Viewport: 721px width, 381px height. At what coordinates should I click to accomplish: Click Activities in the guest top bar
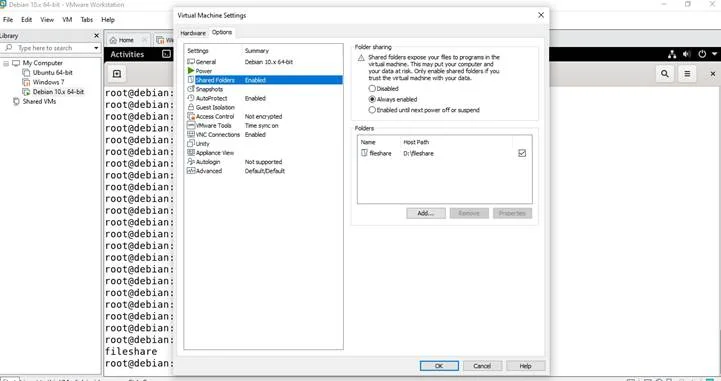tap(127, 54)
